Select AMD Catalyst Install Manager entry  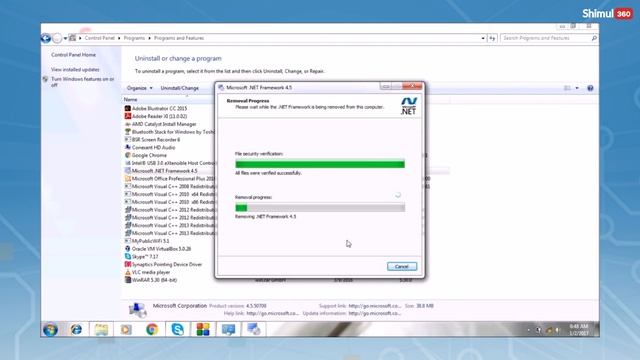click(164, 124)
